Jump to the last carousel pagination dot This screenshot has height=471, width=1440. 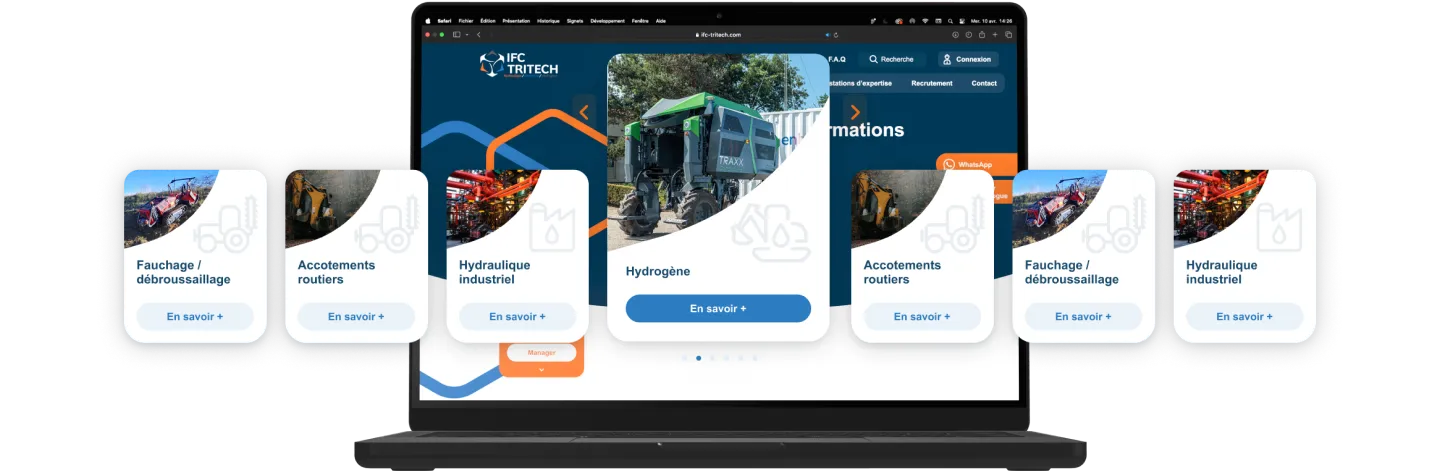click(755, 358)
